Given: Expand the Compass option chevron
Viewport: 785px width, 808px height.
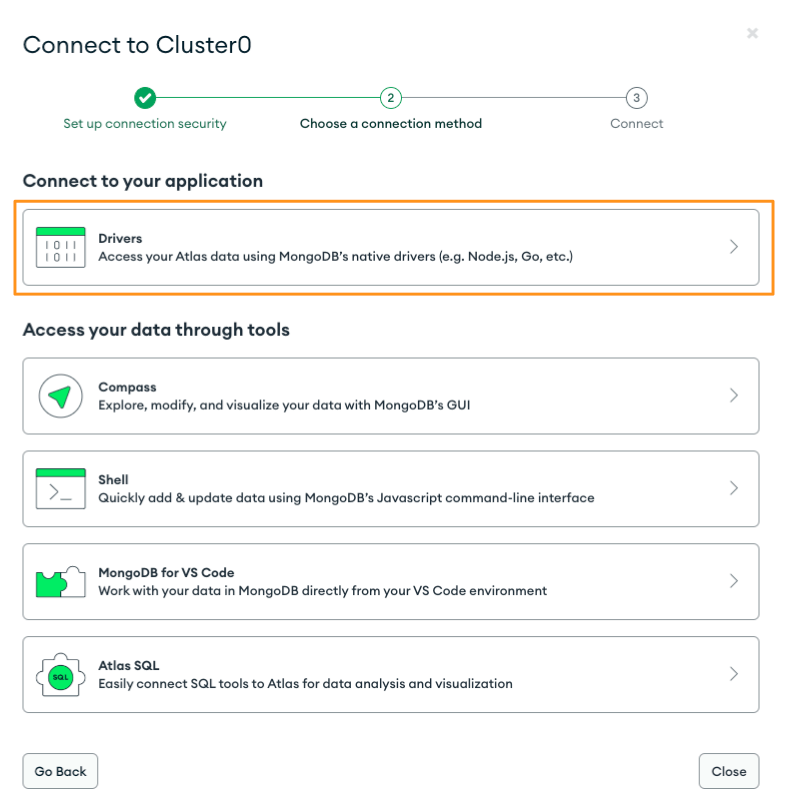Looking at the screenshot, I should coord(734,396).
